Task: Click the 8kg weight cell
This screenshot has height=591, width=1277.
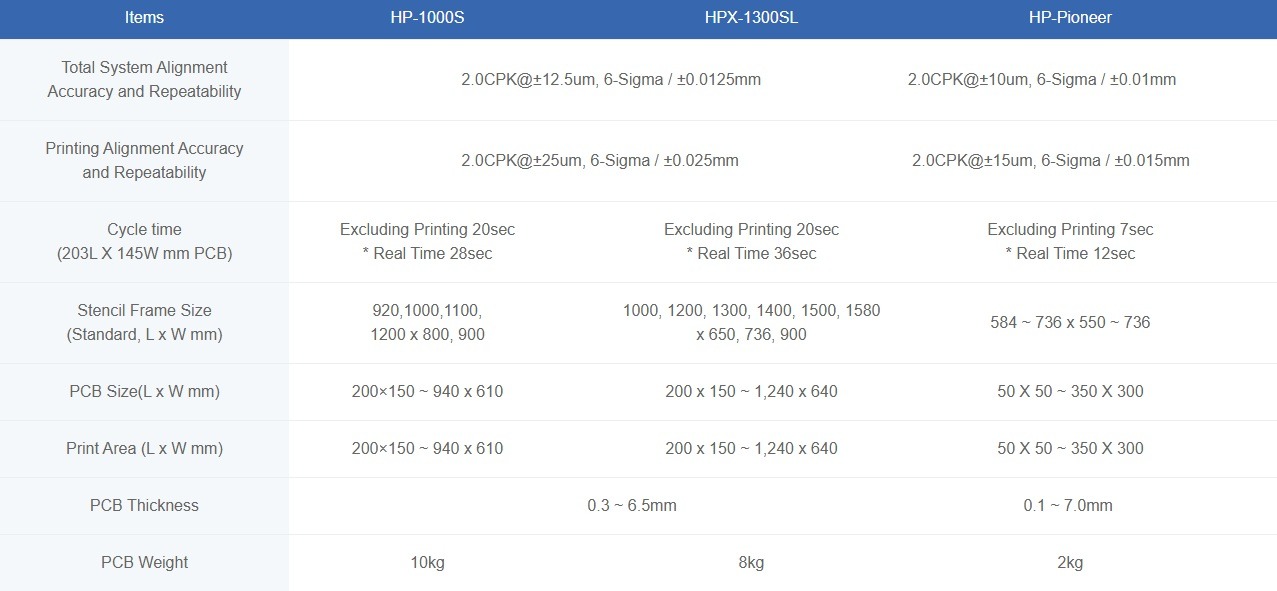Action: point(751,563)
